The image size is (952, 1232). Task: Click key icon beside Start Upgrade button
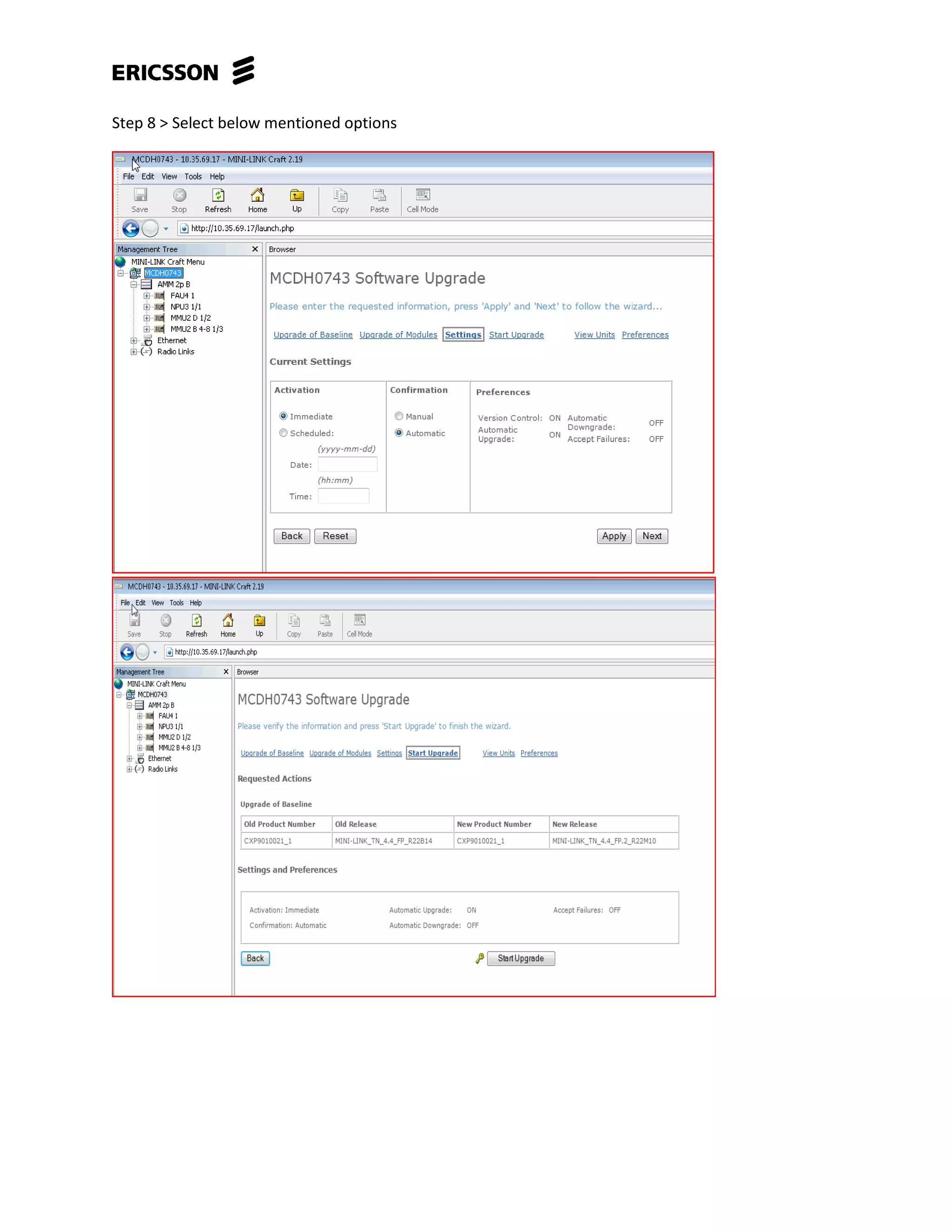click(x=480, y=959)
